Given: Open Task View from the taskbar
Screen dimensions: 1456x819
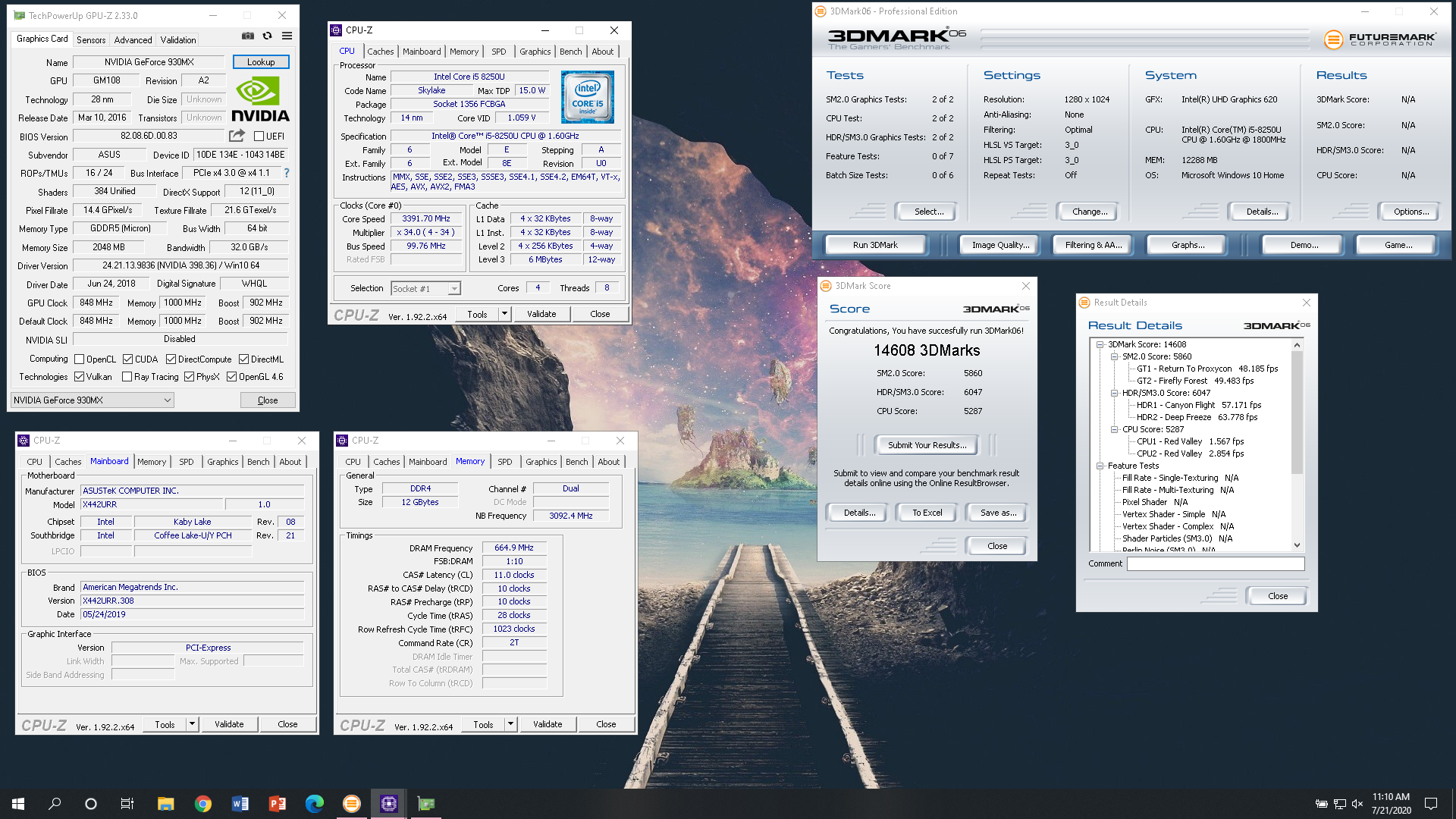Looking at the screenshot, I should (127, 804).
